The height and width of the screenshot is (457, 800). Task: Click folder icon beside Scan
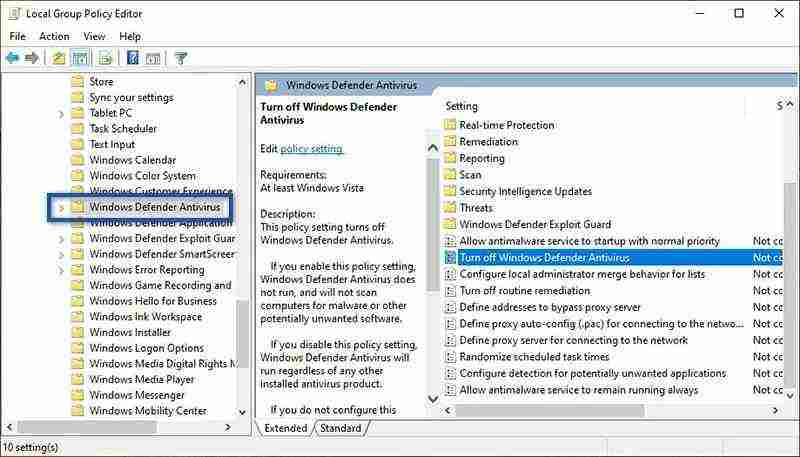point(450,174)
